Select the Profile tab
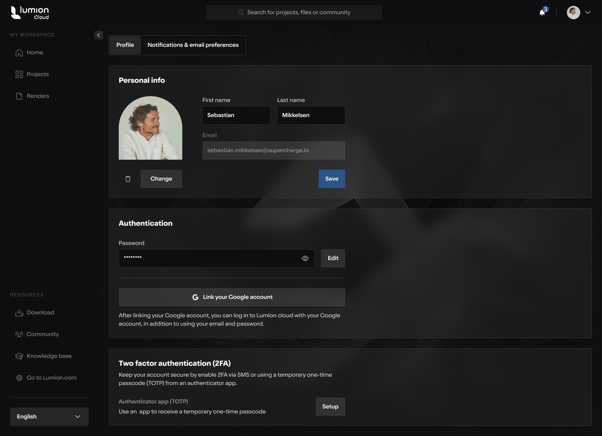Viewport: 602px width, 436px height. click(x=125, y=45)
